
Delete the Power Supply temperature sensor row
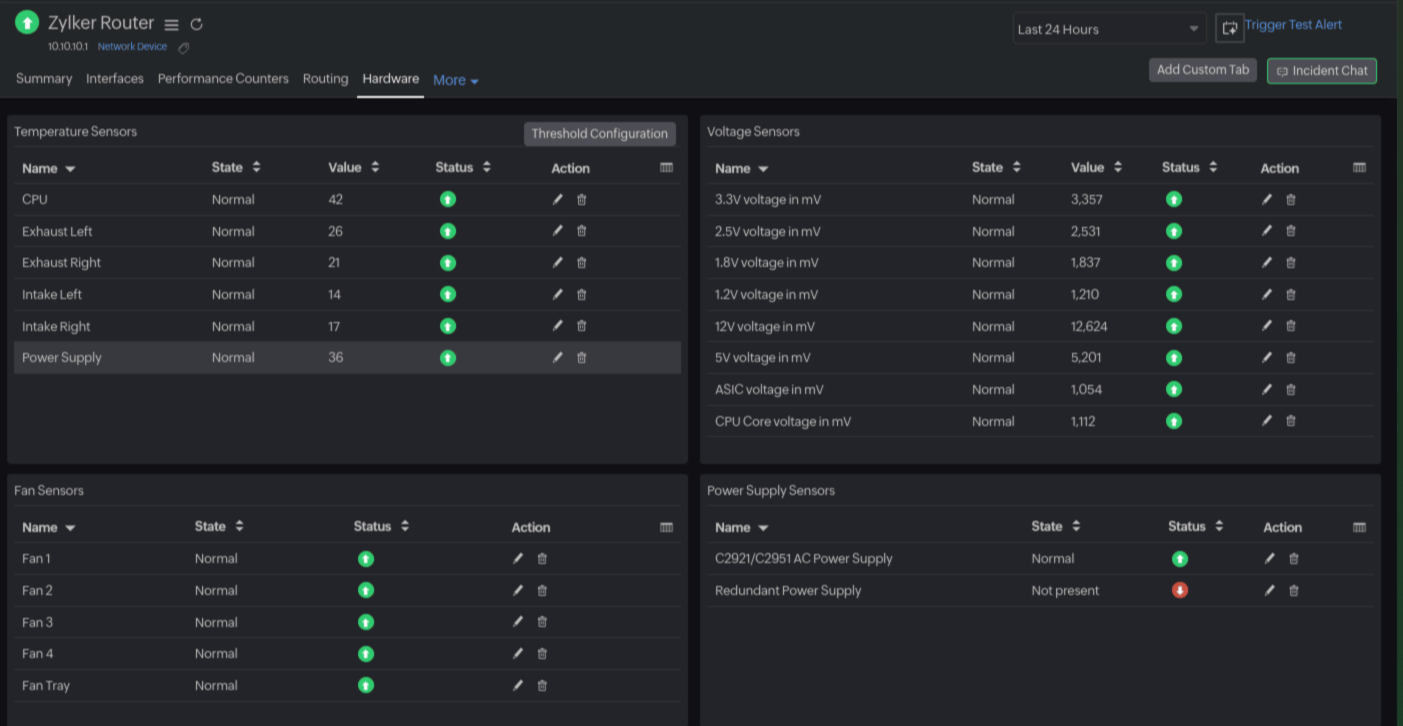(x=582, y=358)
